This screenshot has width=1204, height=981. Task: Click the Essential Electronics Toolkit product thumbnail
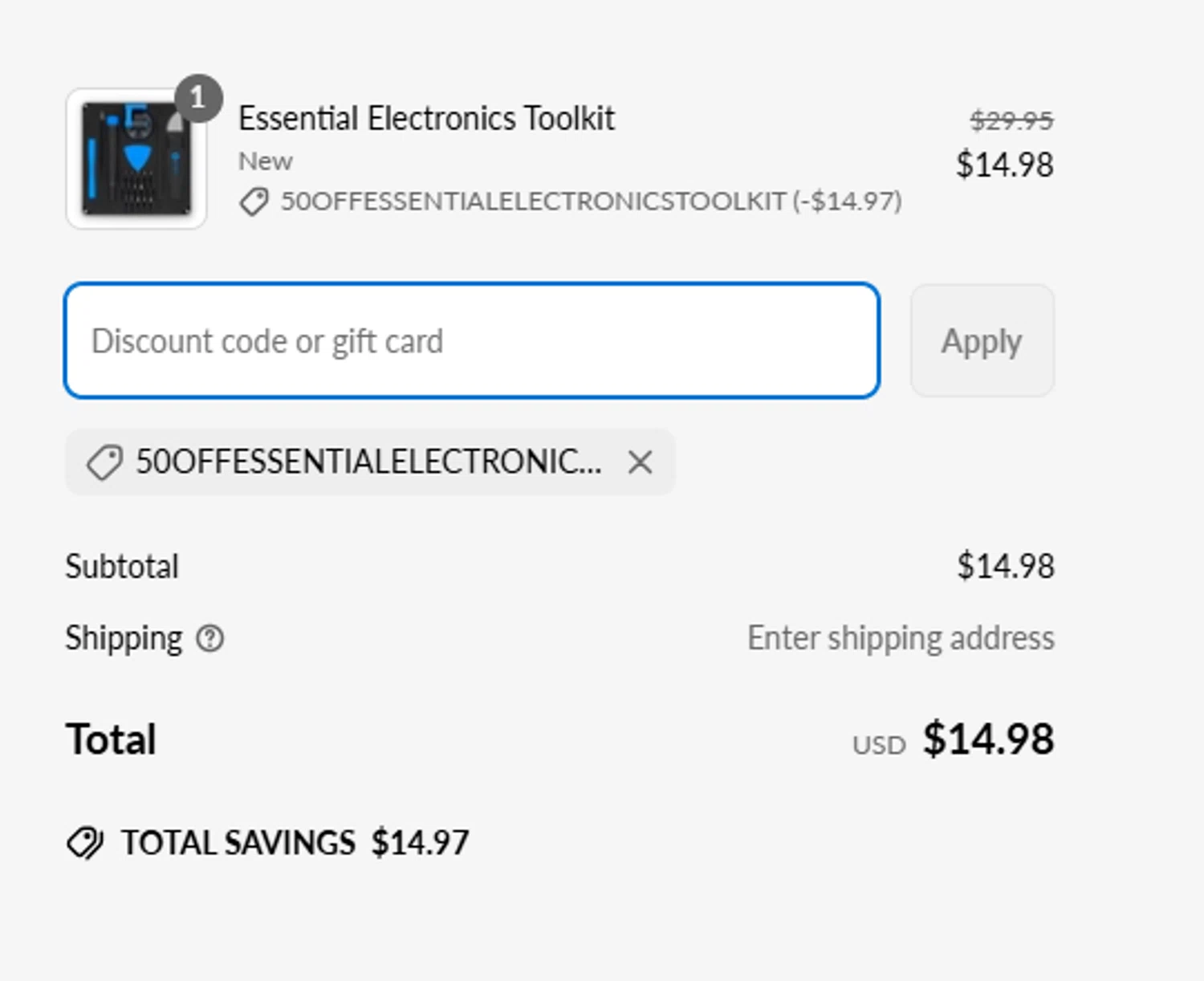pos(136,159)
